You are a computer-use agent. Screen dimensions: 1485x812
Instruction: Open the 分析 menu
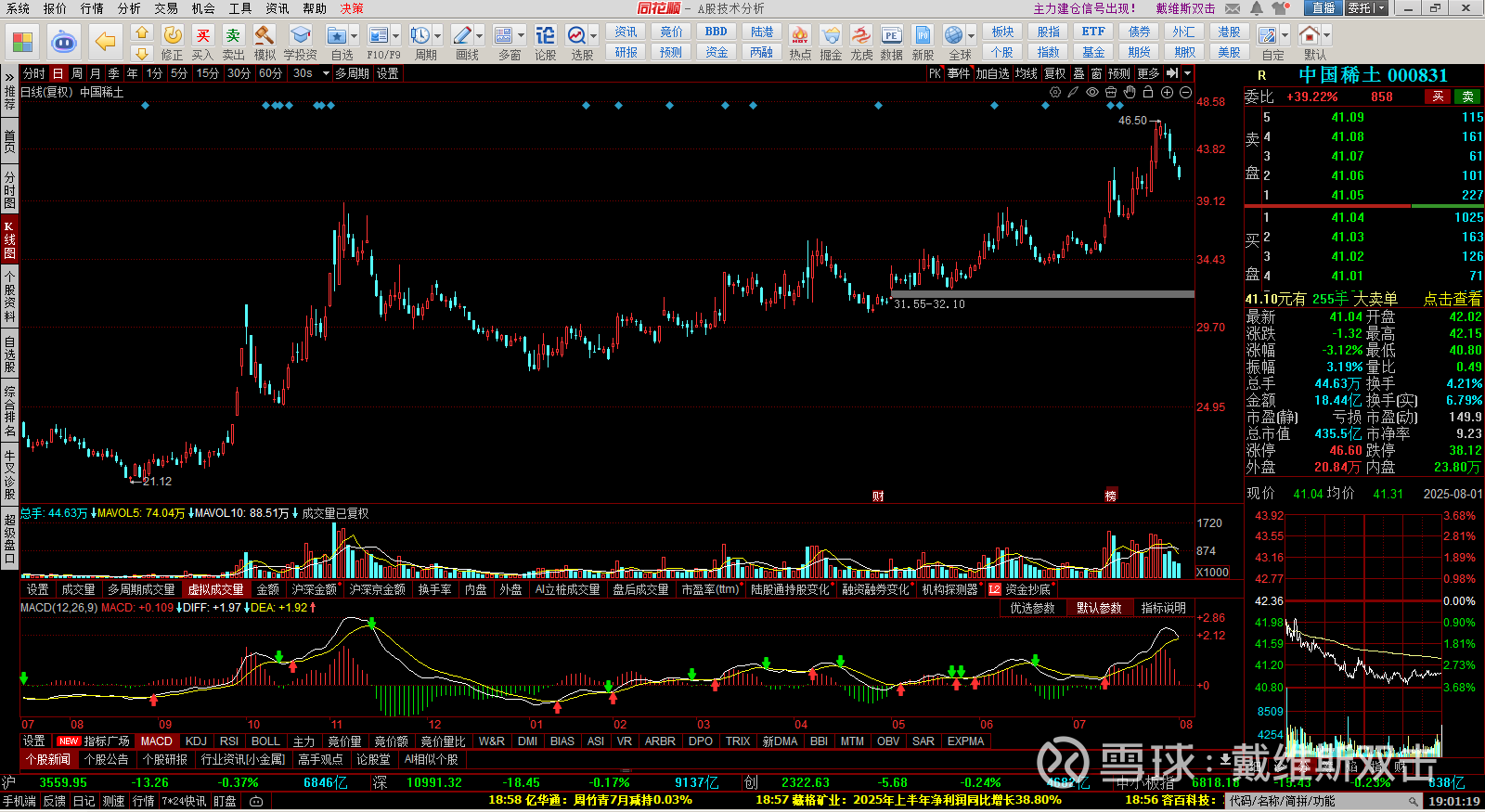[129, 8]
